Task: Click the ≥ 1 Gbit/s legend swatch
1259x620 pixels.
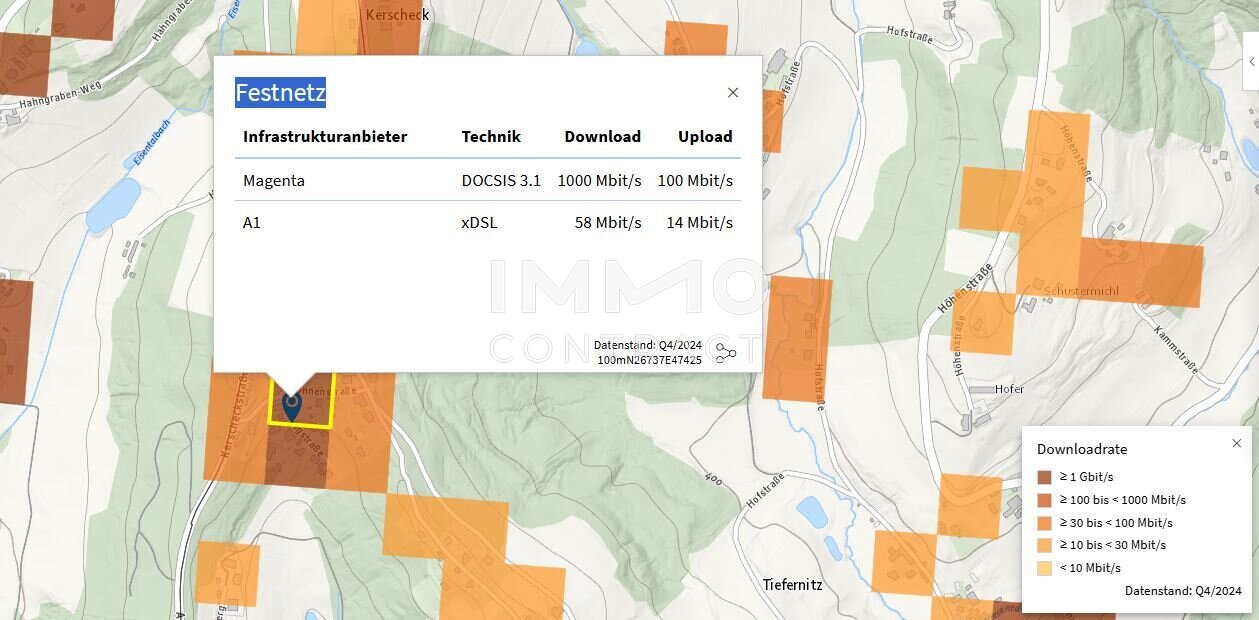Action: click(1045, 477)
